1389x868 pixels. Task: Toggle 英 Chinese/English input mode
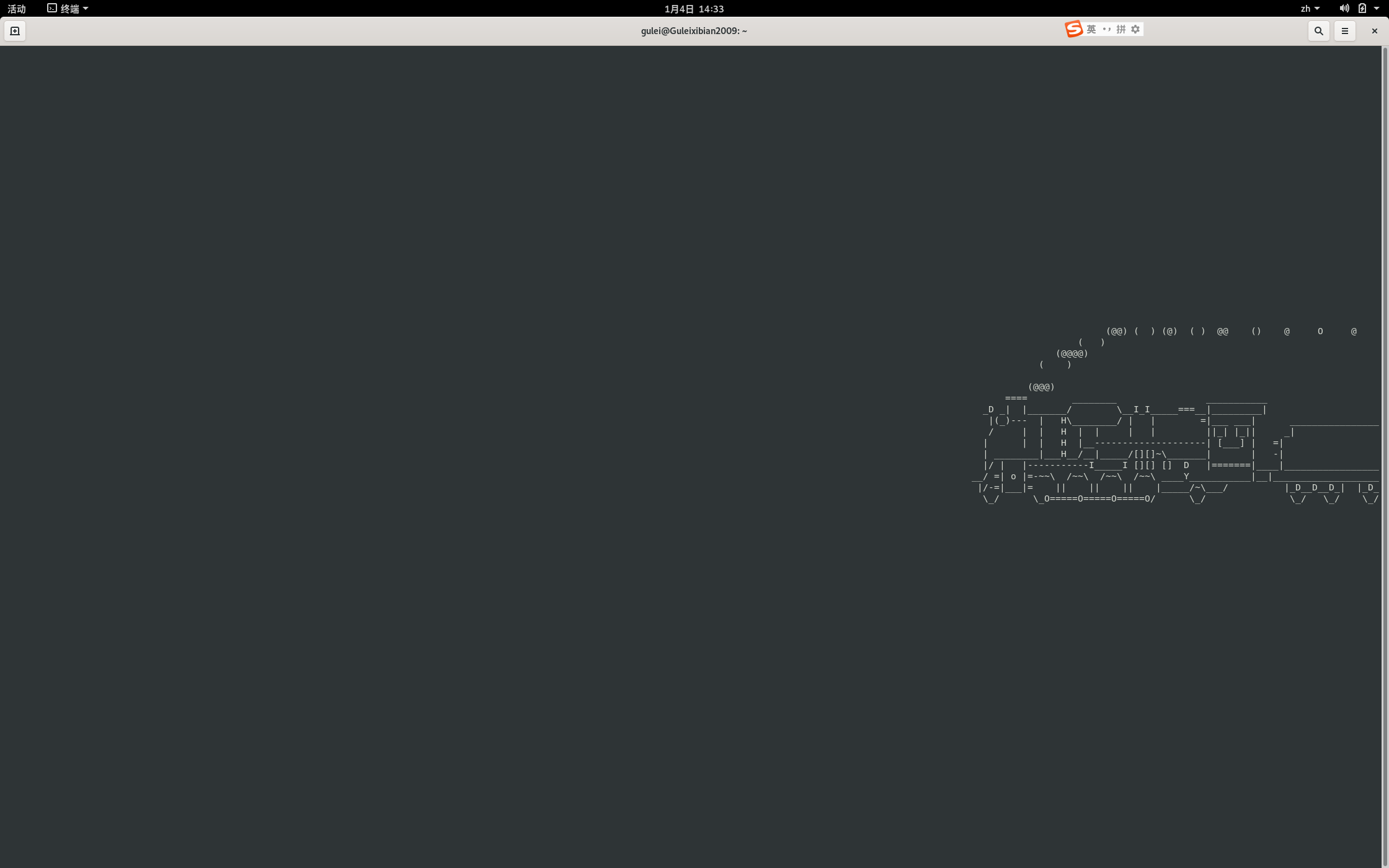(x=1091, y=29)
